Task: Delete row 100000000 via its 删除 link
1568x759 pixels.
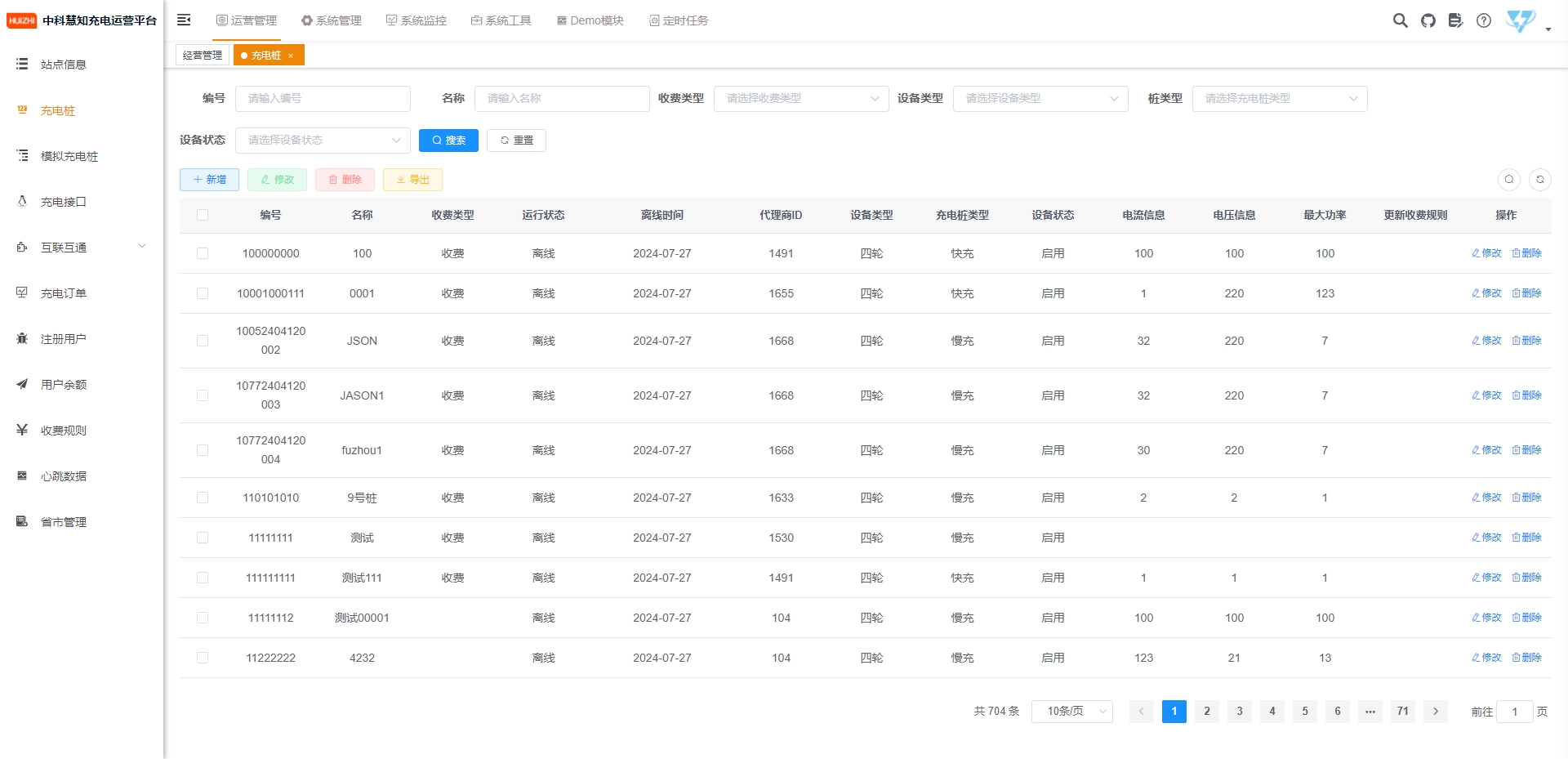Action: 1526,253
